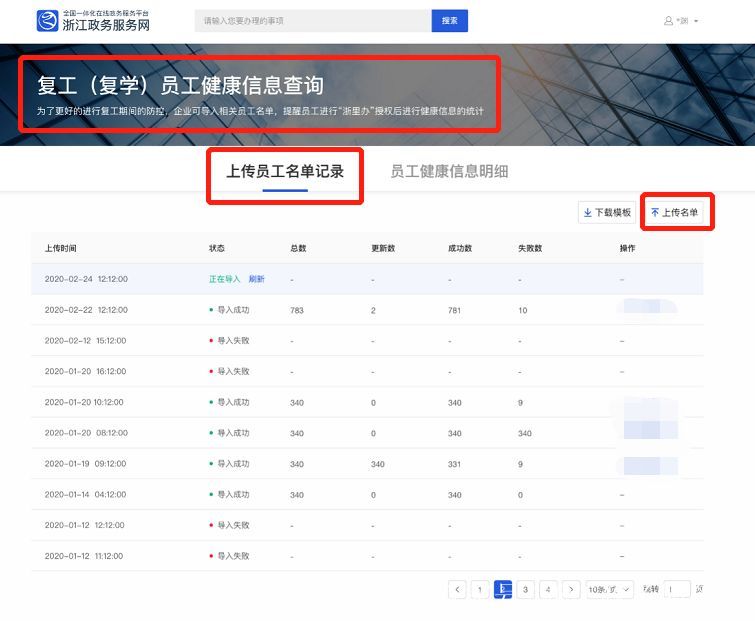Go to next page arrow
Image resolution: width=755 pixels, height=621 pixels.
[571, 589]
